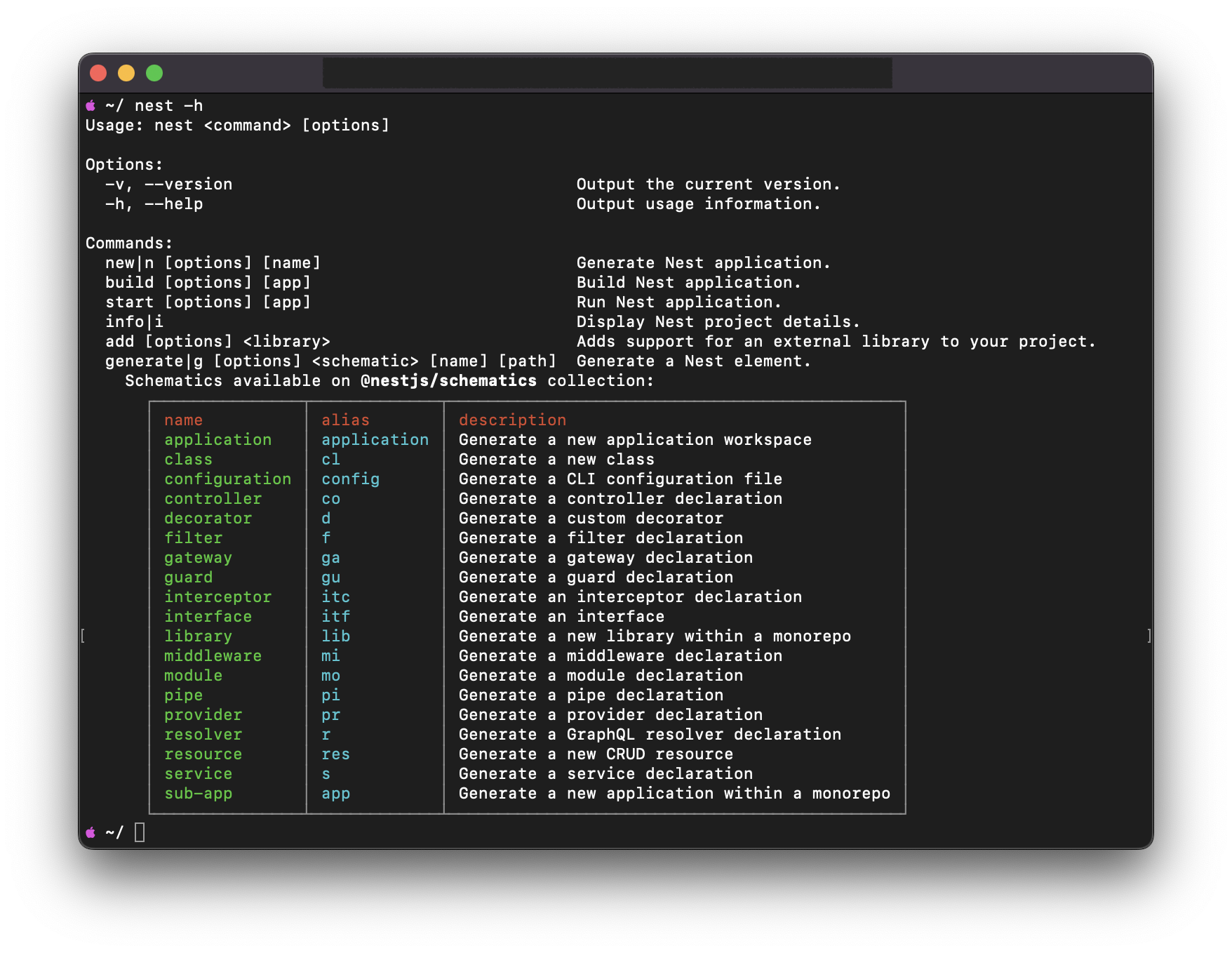1232x953 pixels.
Task: Click 'controller' schematic name
Action: point(213,499)
